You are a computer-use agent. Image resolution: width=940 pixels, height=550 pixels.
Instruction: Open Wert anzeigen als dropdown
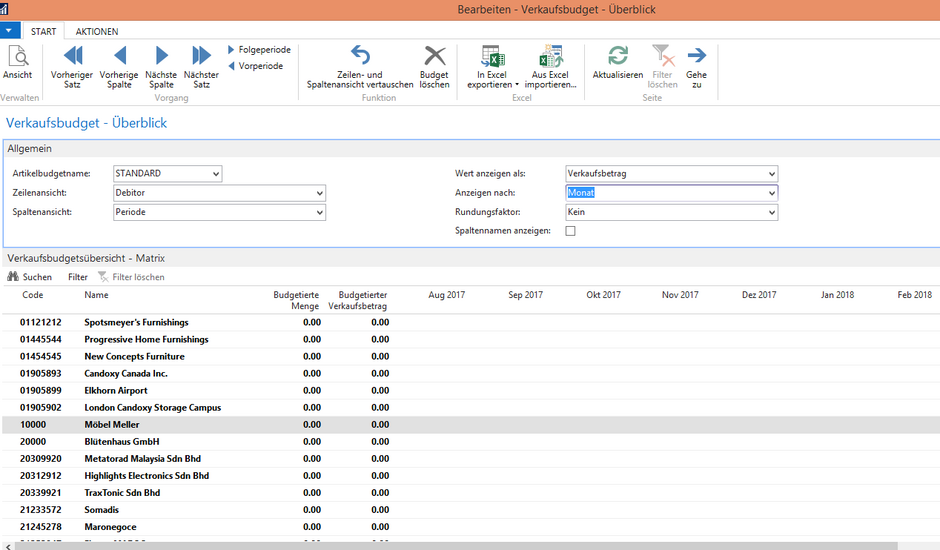pos(772,174)
